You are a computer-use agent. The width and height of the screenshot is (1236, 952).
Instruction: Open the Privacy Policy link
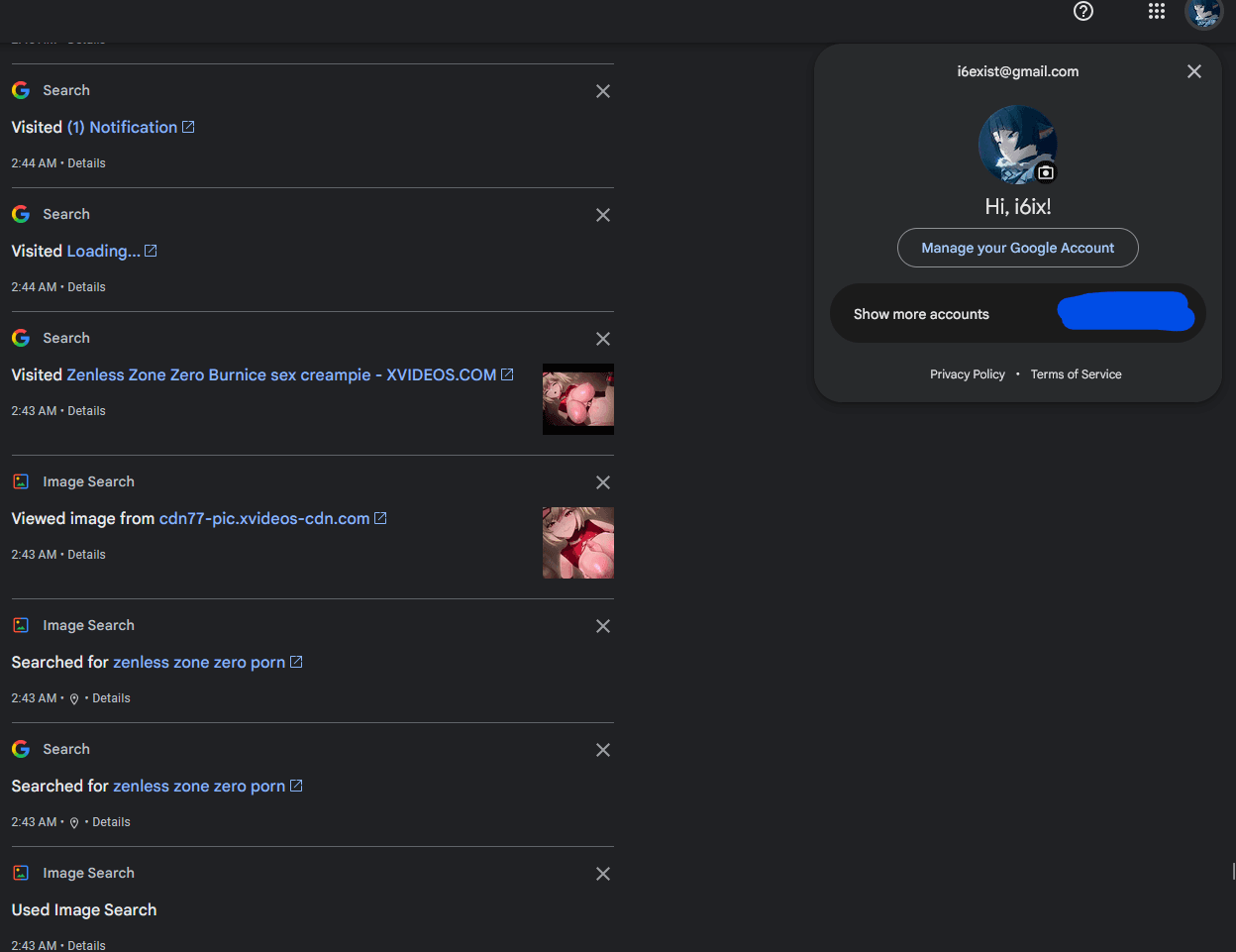tap(967, 374)
